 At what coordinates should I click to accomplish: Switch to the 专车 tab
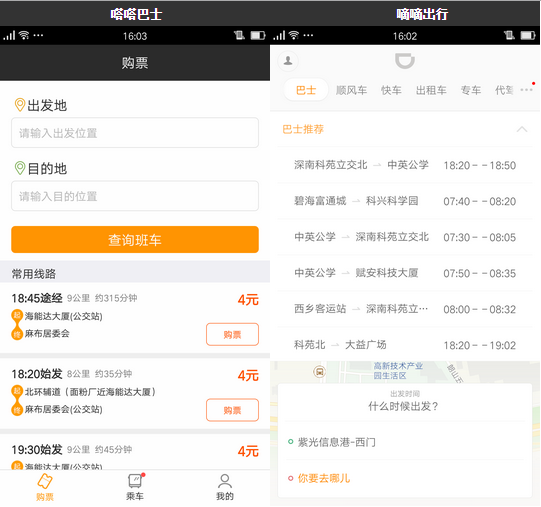click(471, 90)
